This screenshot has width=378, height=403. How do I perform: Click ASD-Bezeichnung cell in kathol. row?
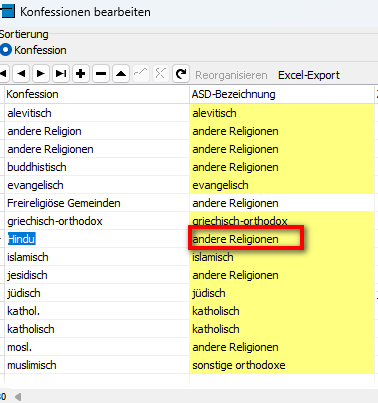(282, 311)
